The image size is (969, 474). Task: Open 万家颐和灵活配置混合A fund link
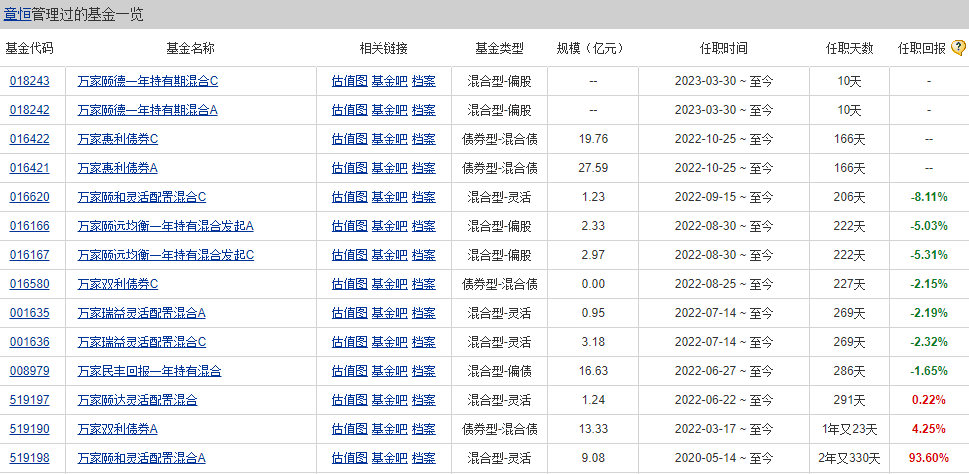coord(142,459)
